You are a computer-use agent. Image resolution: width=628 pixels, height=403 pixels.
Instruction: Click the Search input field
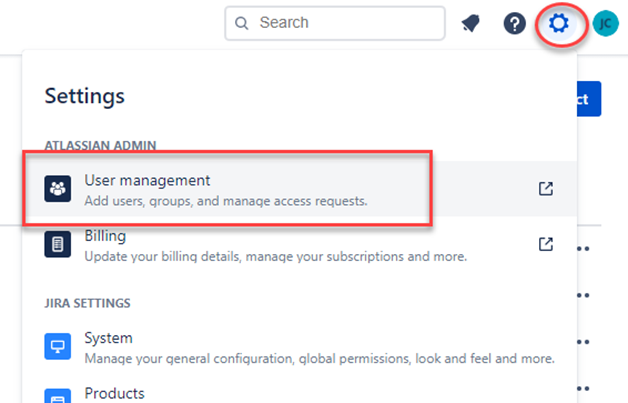click(x=335, y=23)
